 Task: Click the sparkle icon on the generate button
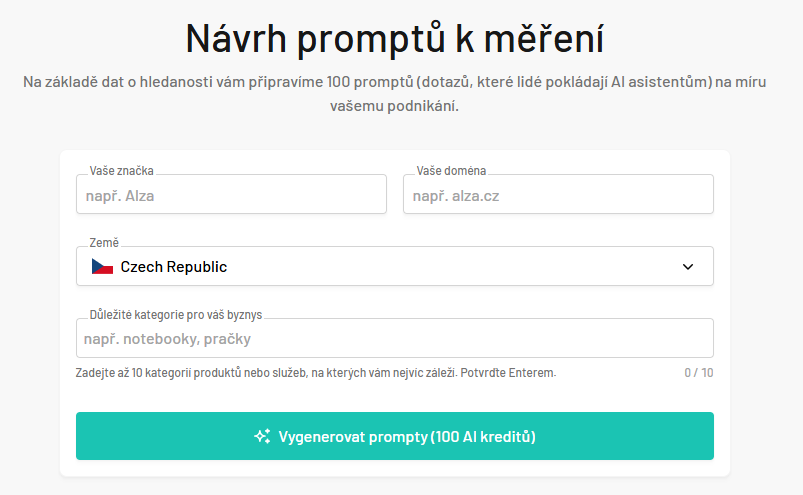[x=262, y=436]
